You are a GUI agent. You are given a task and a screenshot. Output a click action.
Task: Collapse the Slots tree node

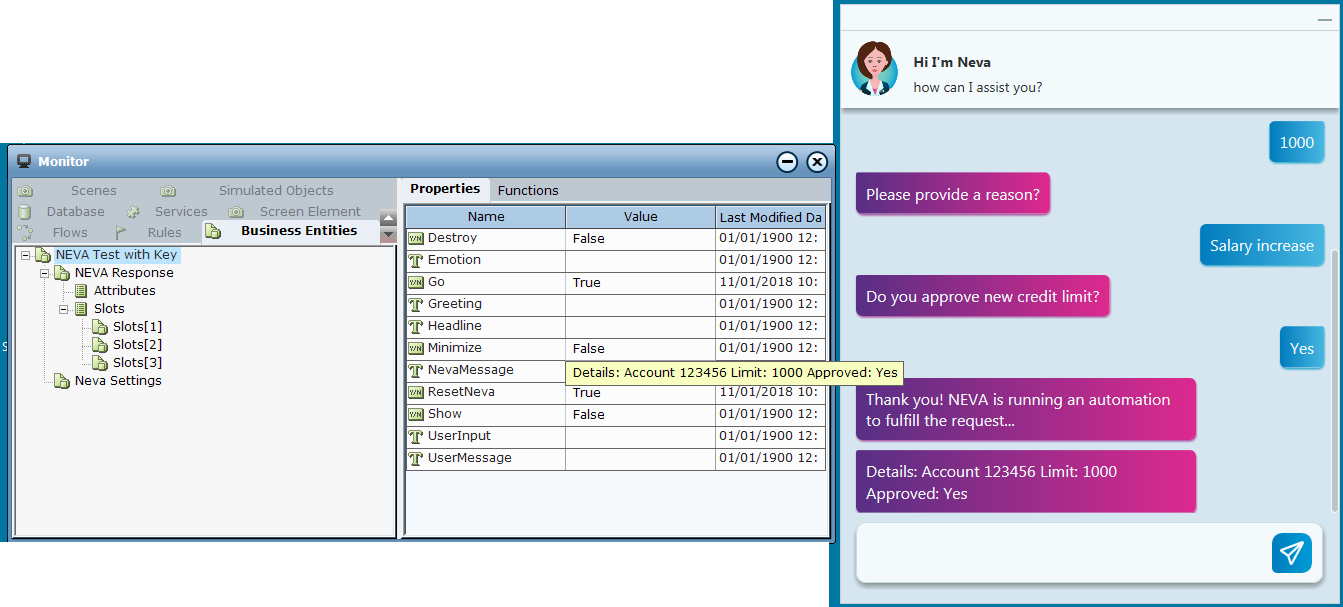point(64,309)
